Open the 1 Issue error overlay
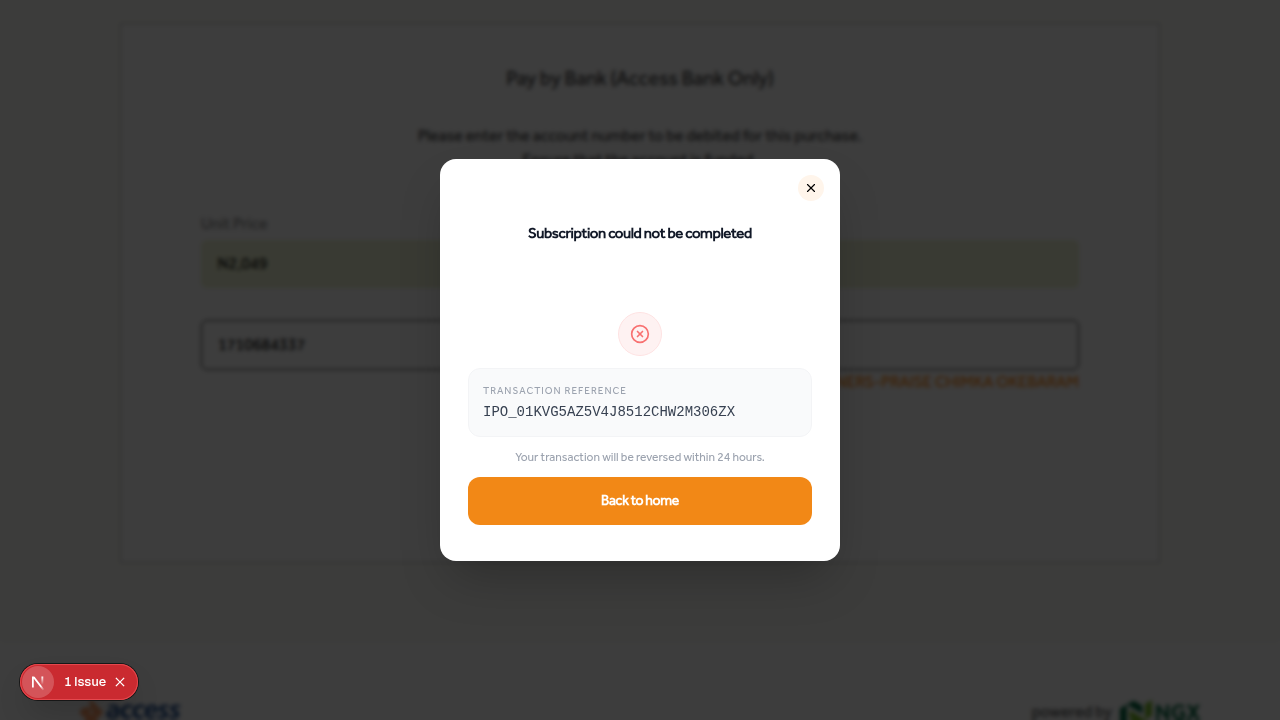The width and height of the screenshot is (1280, 720). click(85, 682)
